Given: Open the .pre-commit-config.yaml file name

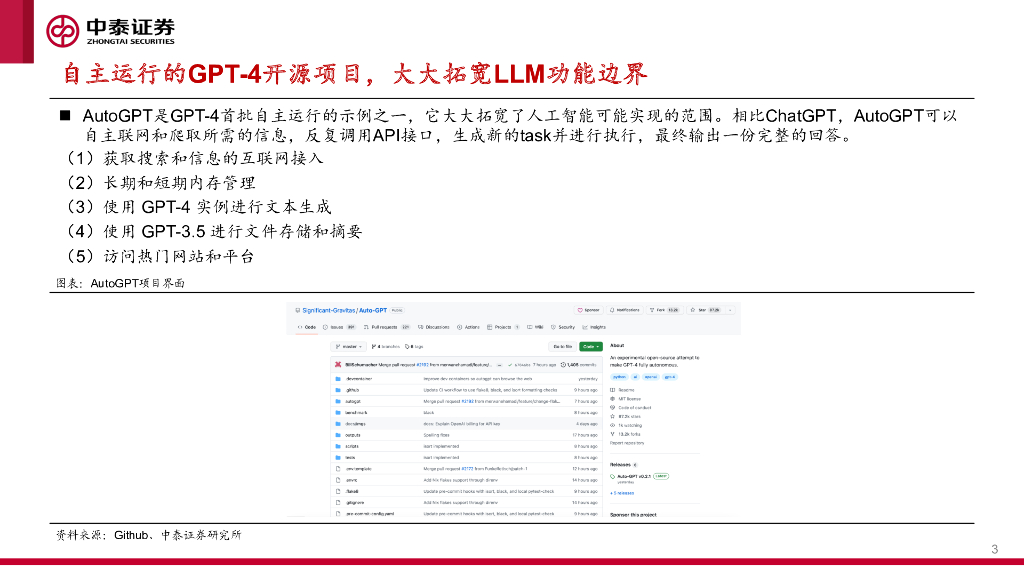Looking at the screenshot, I should coord(370,514).
